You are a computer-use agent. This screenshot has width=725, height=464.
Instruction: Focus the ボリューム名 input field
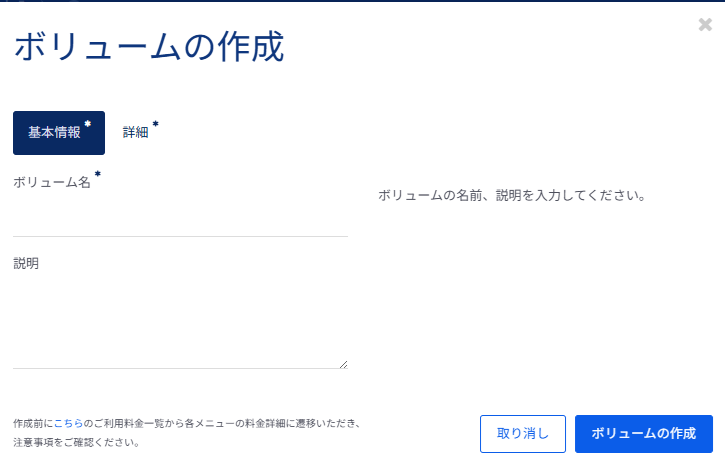180,219
